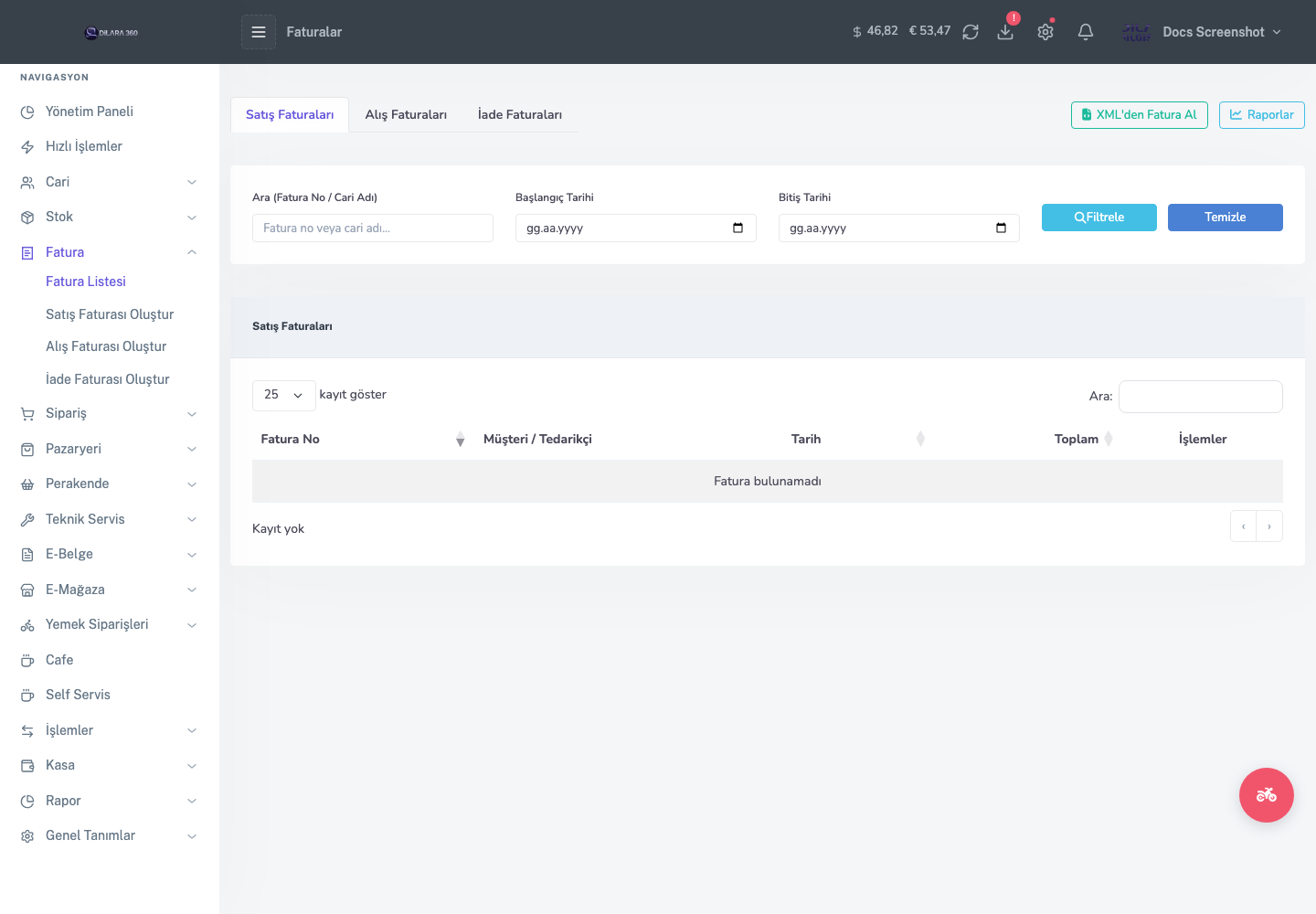This screenshot has height=914, width=1316.
Task: Open Fatura Listesi submenu item
Action: point(86,282)
